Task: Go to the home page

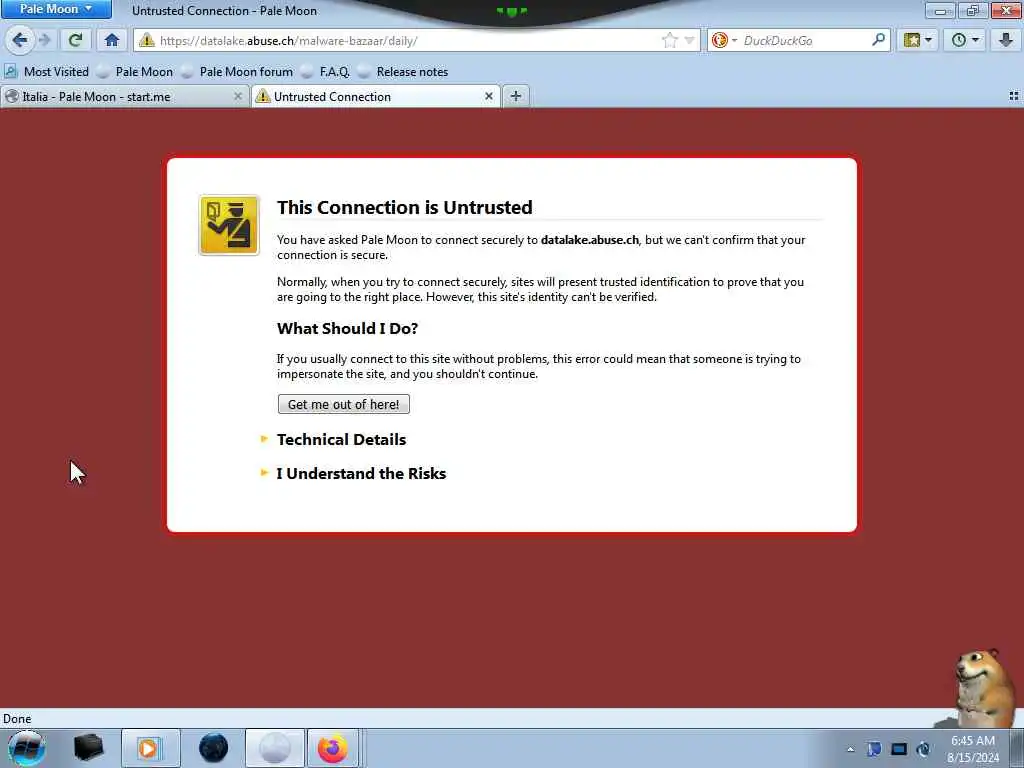Action: pos(112,40)
